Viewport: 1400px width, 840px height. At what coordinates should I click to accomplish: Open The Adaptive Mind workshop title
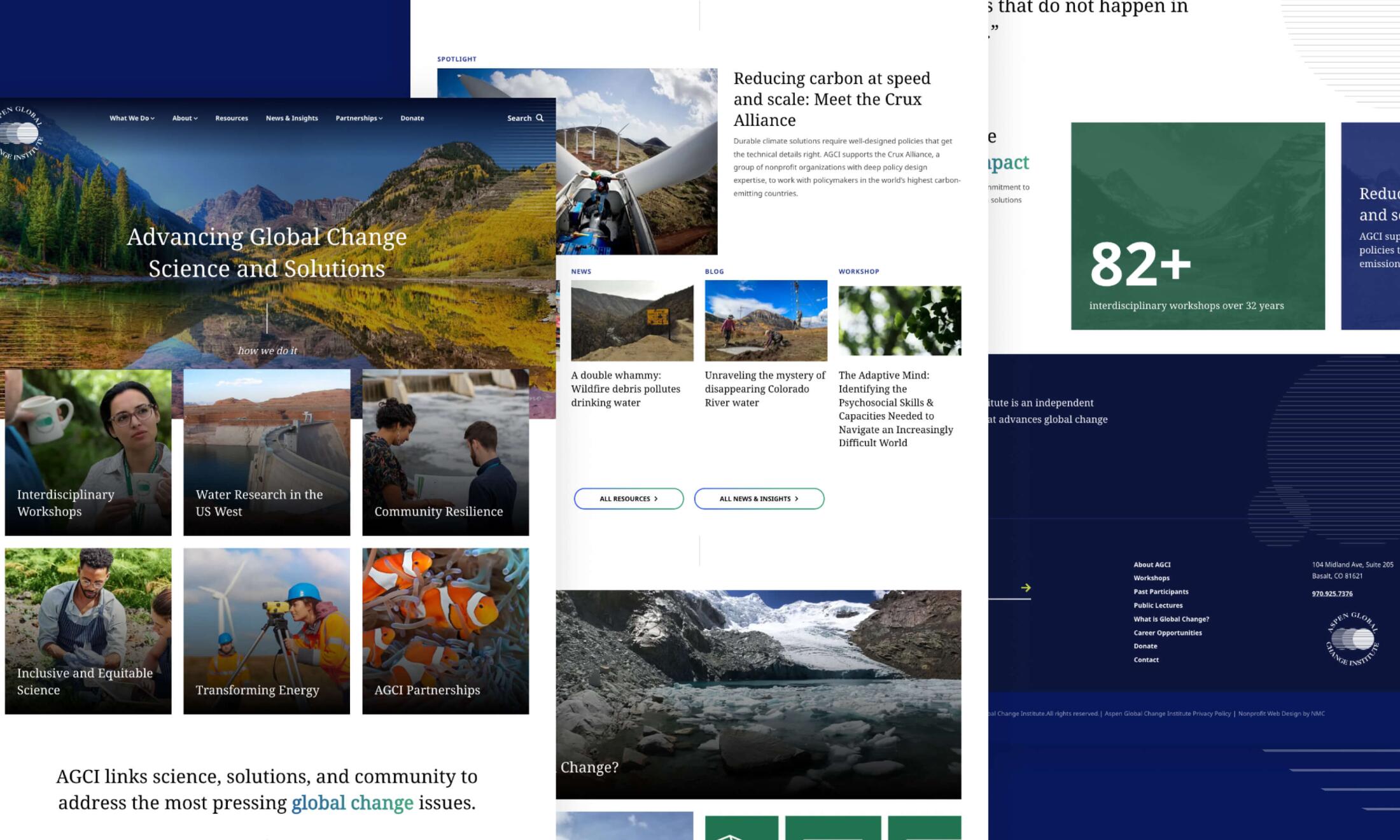[x=896, y=409]
